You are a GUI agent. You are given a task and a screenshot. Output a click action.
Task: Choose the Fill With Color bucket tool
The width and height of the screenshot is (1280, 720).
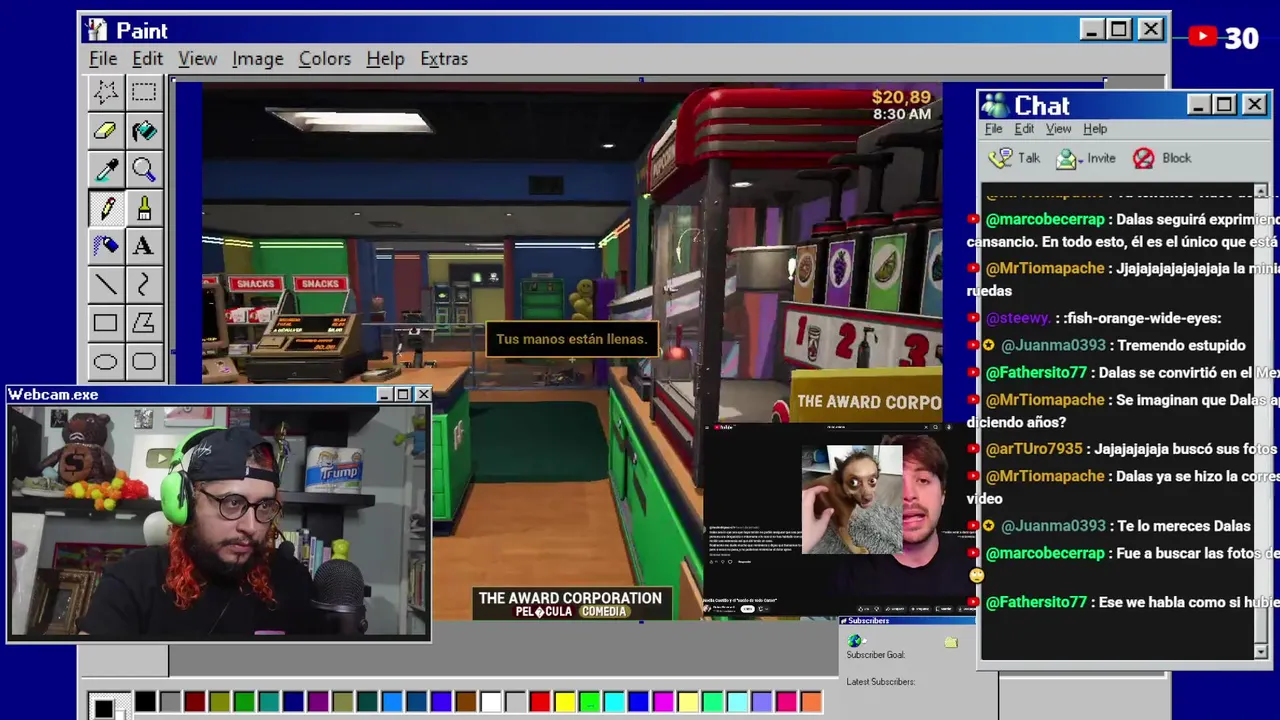(x=144, y=131)
